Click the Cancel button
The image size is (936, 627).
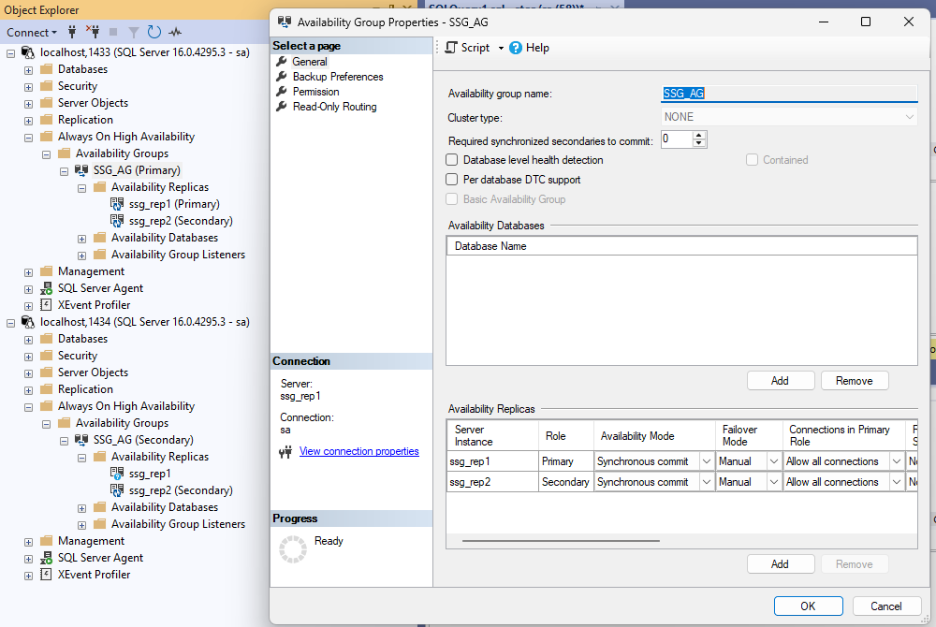pyautogui.click(x=886, y=606)
